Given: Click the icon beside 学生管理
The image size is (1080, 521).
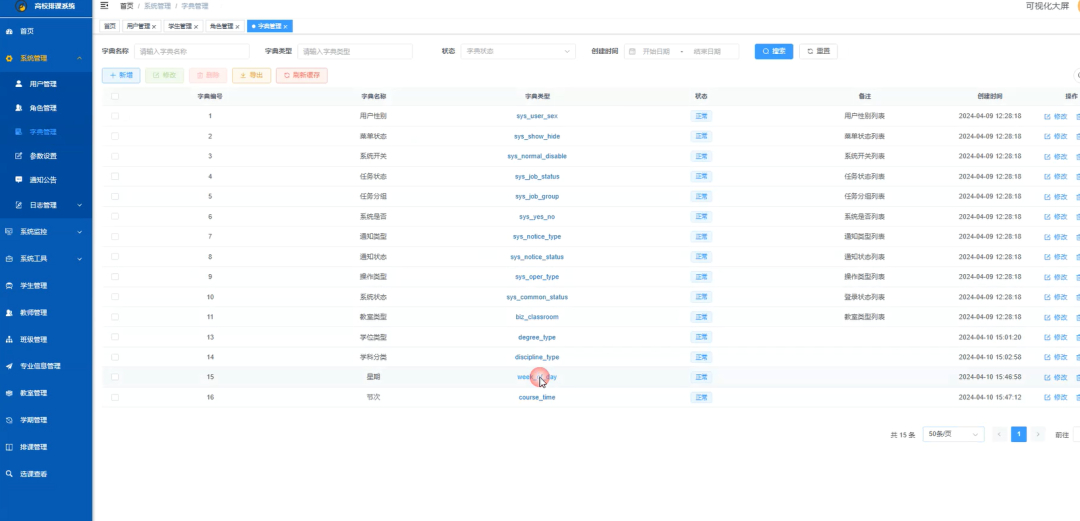Looking at the screenshot, I should click(9, 285).
